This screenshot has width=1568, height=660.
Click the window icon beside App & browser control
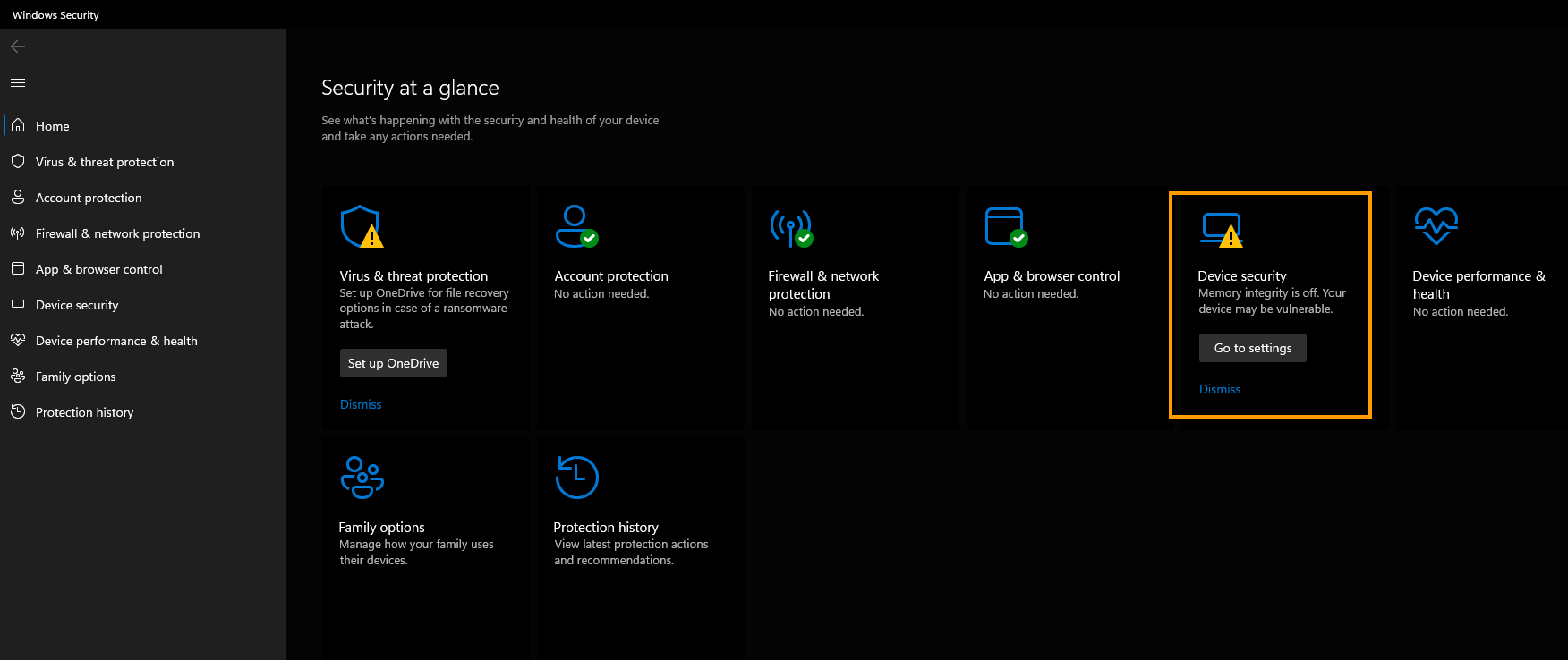pyautogui.click(x=18, y=268)
